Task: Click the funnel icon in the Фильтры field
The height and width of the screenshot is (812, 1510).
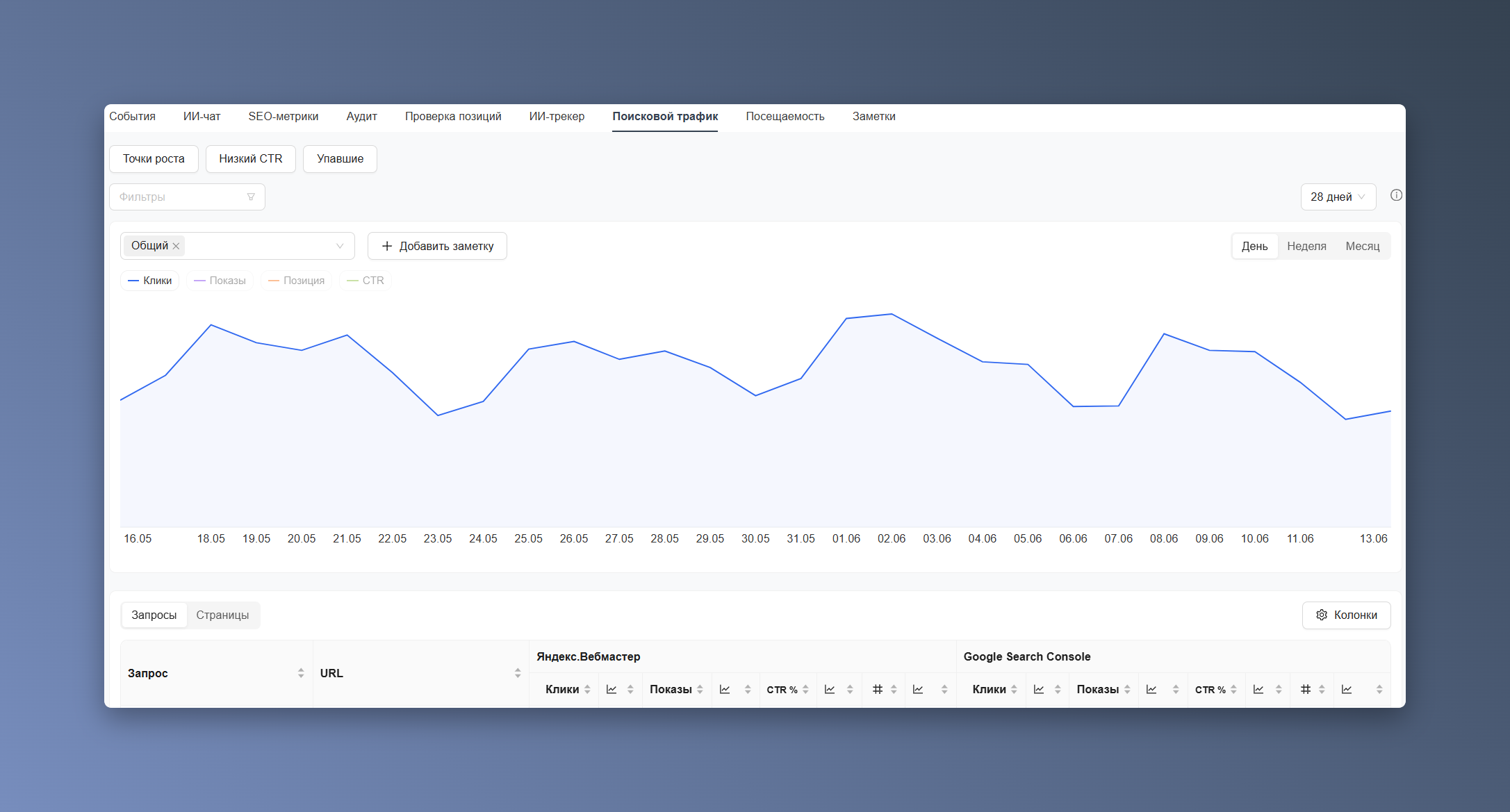Action: pyautogui.click(x=251, y=197)
